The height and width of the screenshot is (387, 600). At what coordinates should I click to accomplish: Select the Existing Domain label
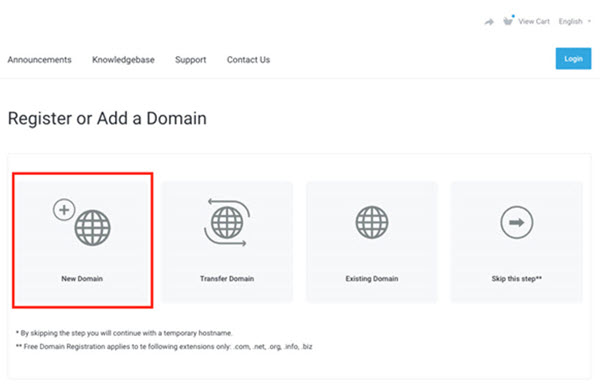(372, 279)
